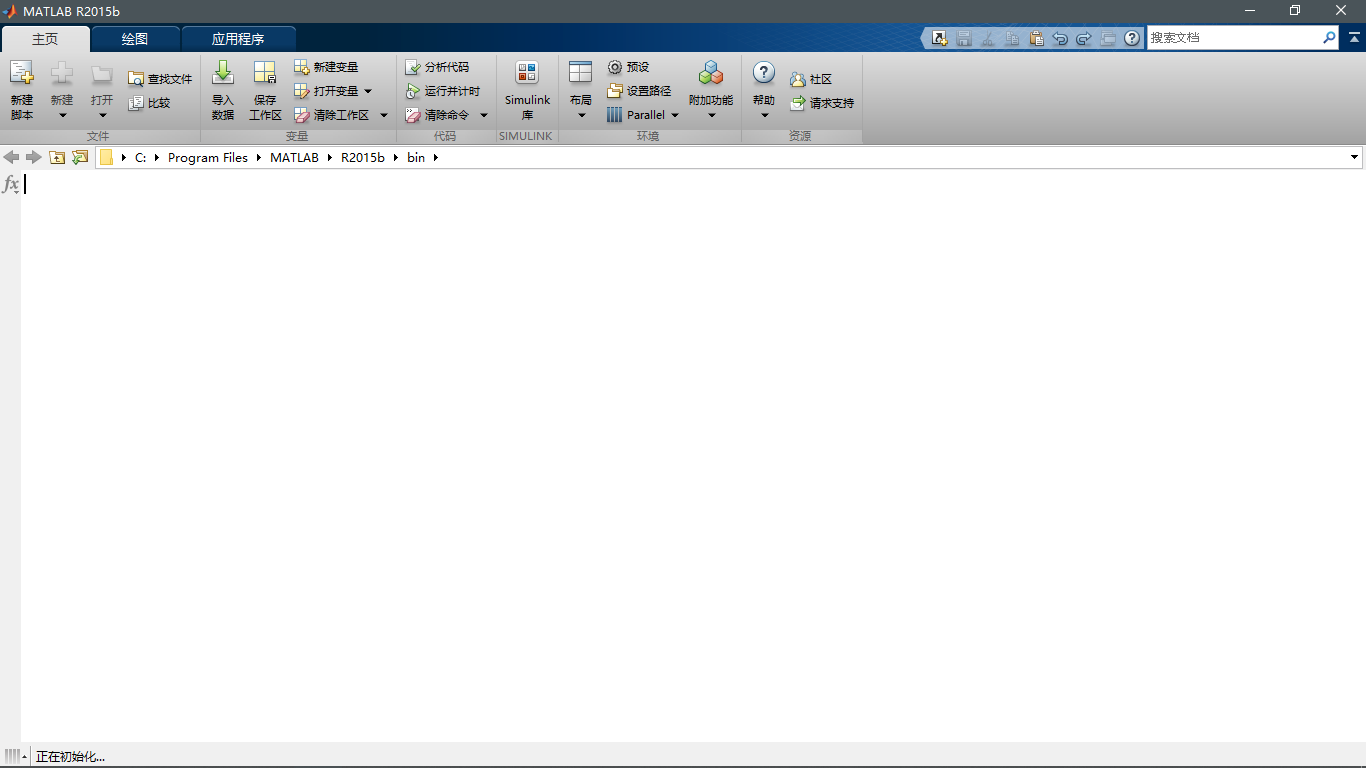This screenshot has width=1366, height=768.
Task: Click the fx function browser icon
Action: point(11,184)
